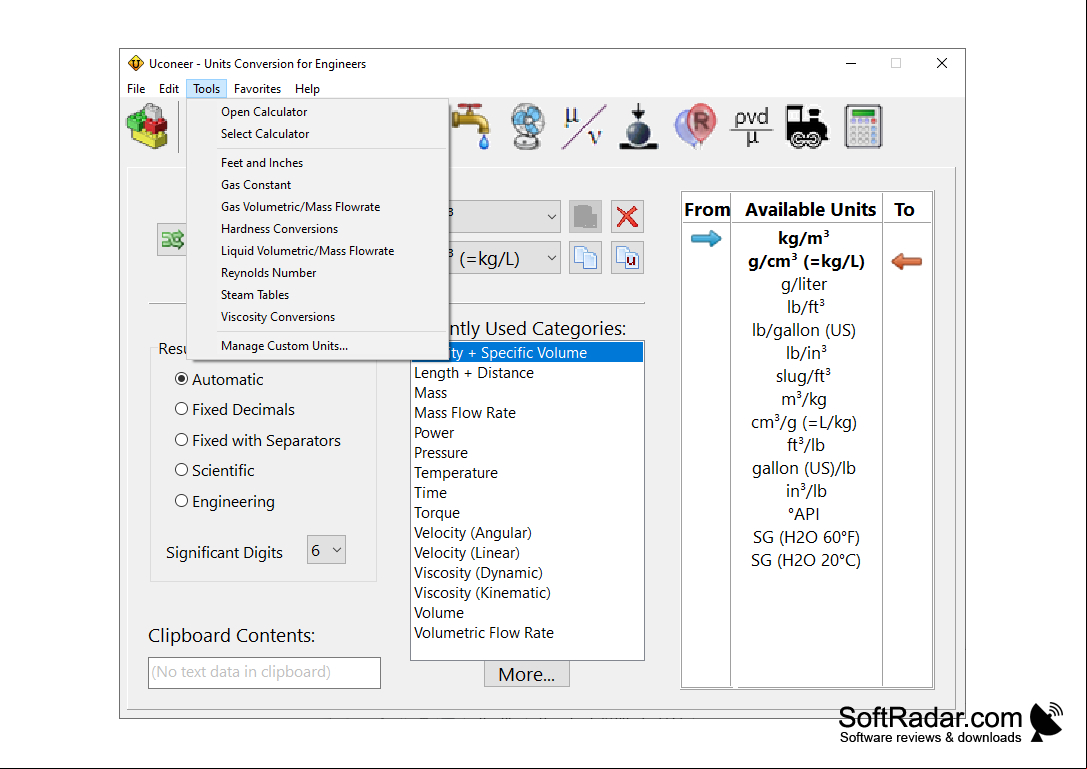This screenshot has width=1087, height=769.
Task: Click the colored building blocks toolbar icon
Action: tap(148, 126)
